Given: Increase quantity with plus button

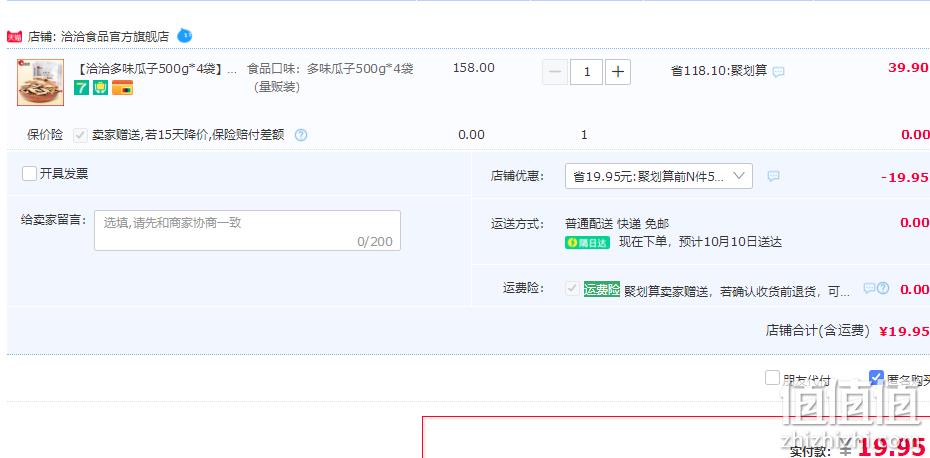Looking at the screenshot, I should (617, 72).
